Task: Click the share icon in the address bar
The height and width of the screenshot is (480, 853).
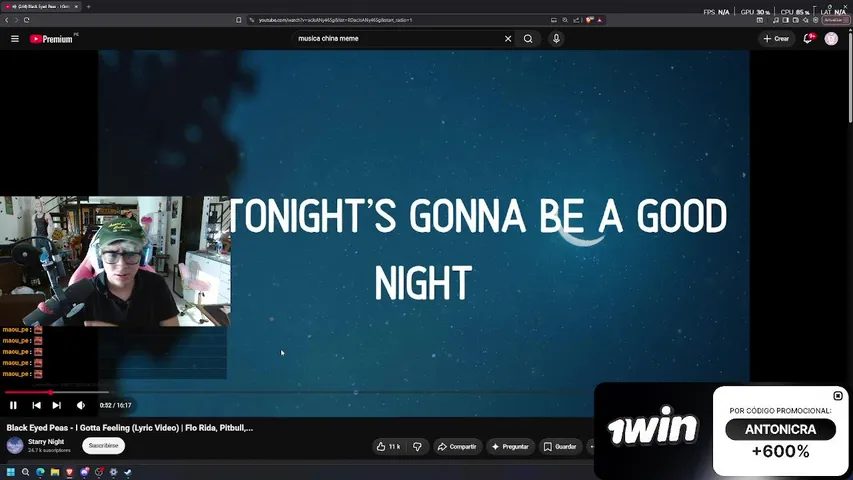Action: [577, 20]
